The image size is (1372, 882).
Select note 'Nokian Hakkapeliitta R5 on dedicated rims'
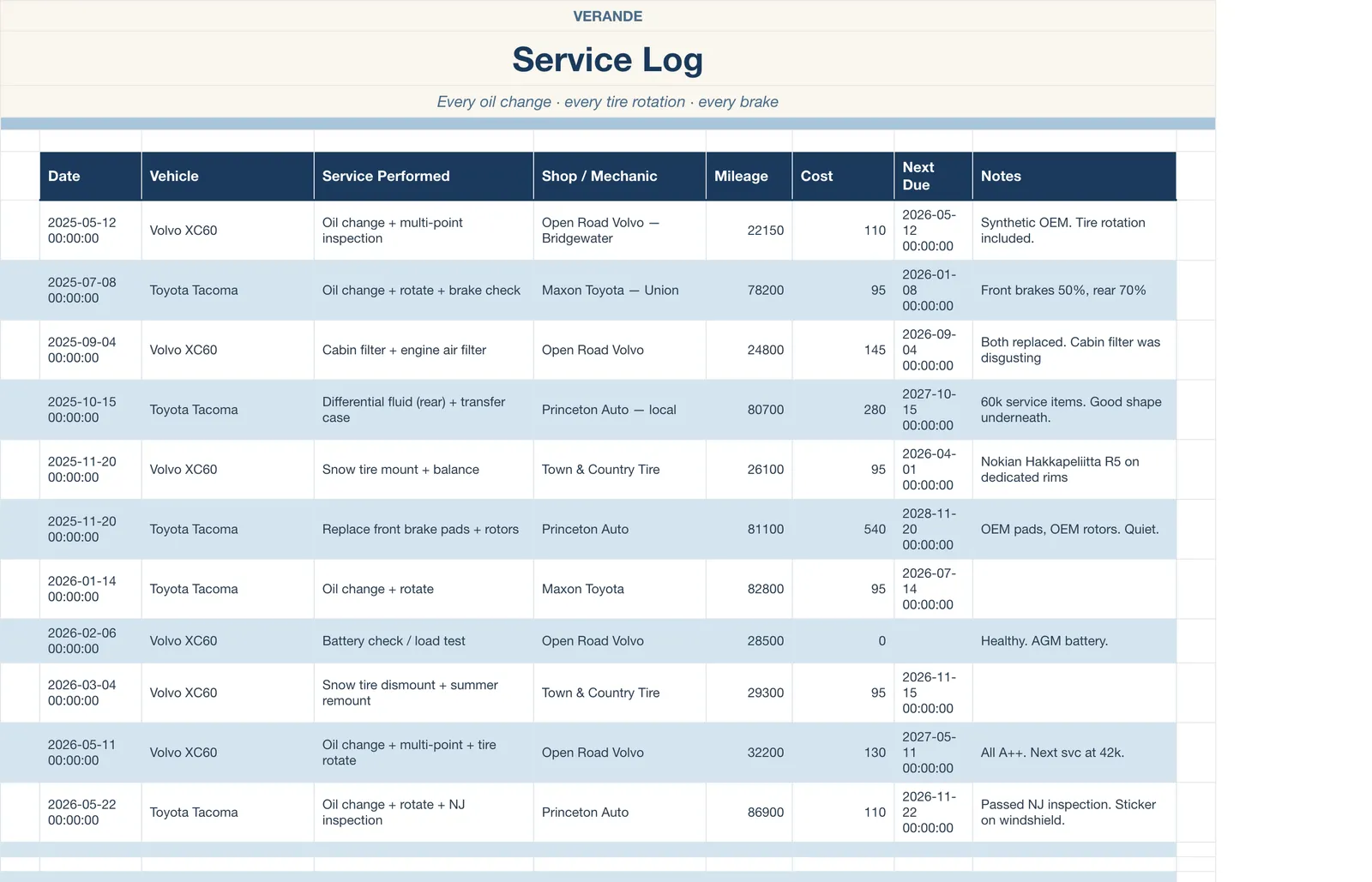[x=1074, y=470]
